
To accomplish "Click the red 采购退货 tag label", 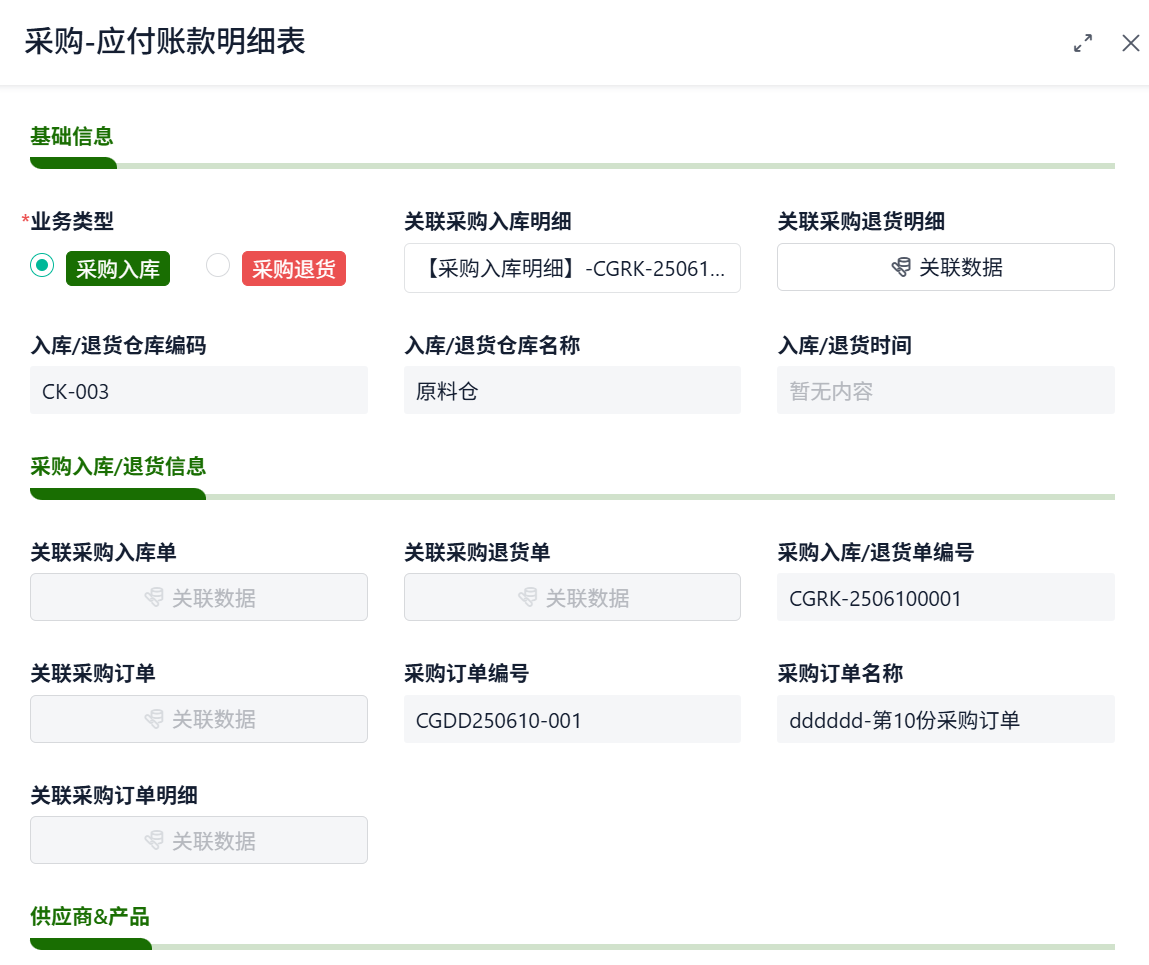I will coord(294,269).
